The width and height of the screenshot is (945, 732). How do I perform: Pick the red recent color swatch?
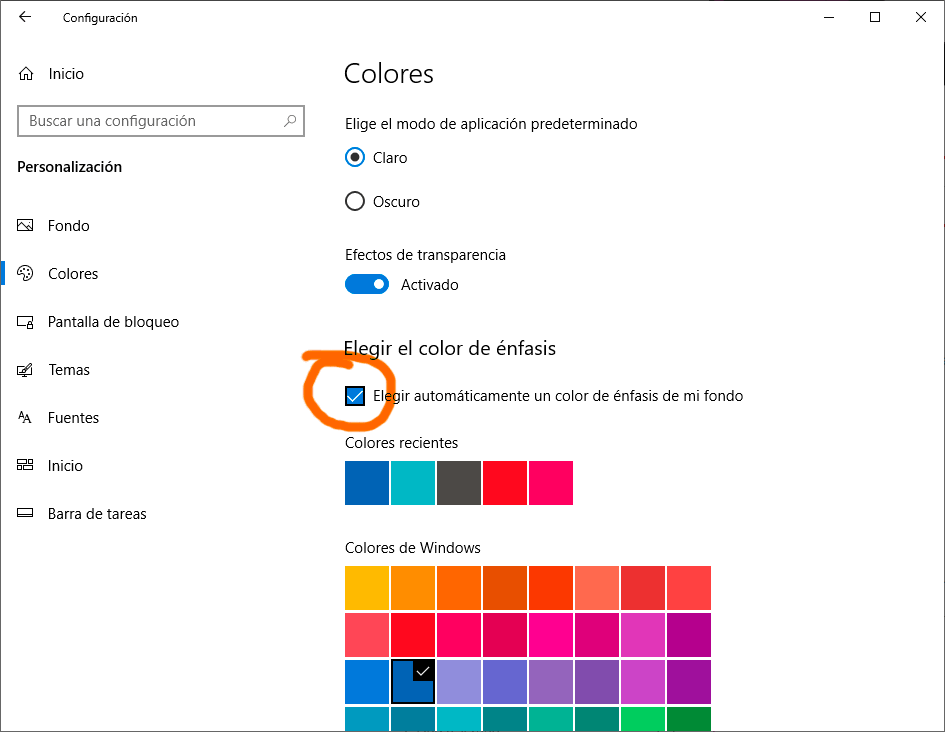pyautogui.click(x=505, y=483)
